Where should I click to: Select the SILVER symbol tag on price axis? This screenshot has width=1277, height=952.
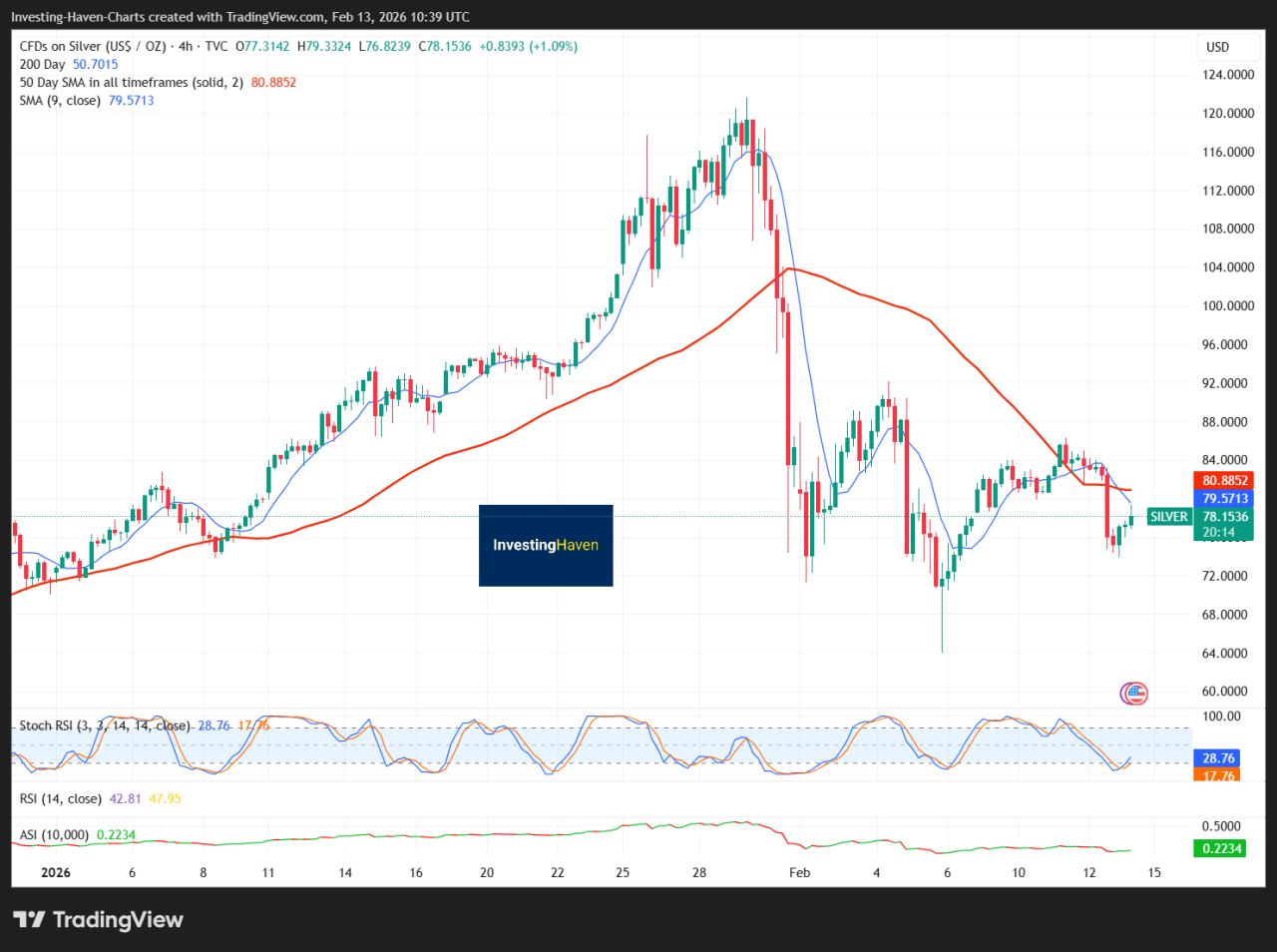coord(1169,517)
